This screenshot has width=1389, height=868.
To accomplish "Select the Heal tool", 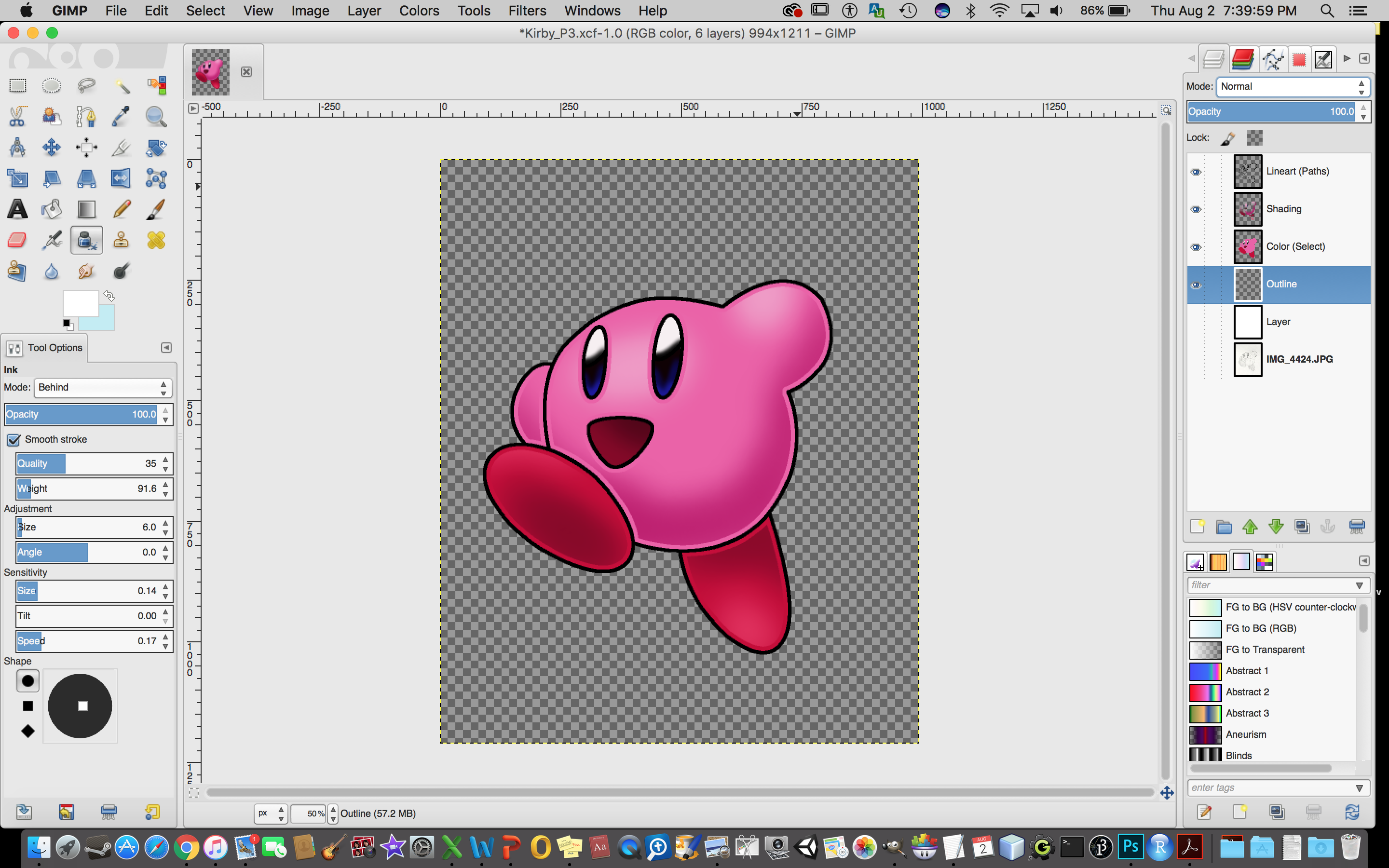I will point(156,240).
